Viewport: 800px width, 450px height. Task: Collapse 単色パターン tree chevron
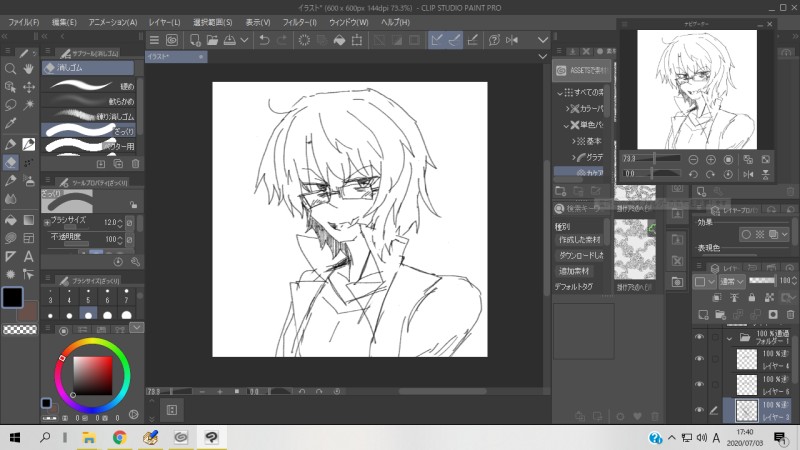coord(566,125)
